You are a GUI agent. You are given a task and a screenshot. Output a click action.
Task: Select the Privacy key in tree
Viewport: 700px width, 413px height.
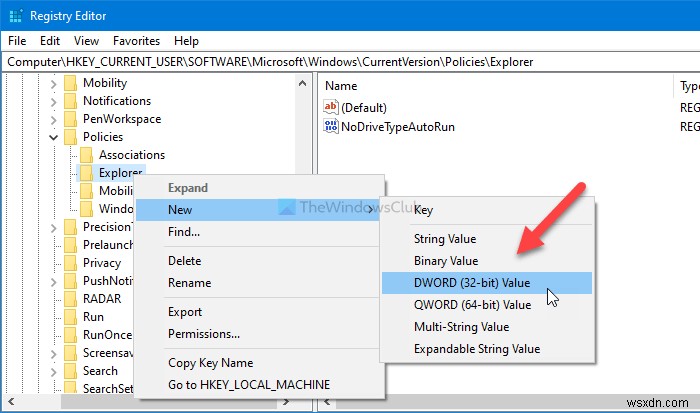(102, 263)
